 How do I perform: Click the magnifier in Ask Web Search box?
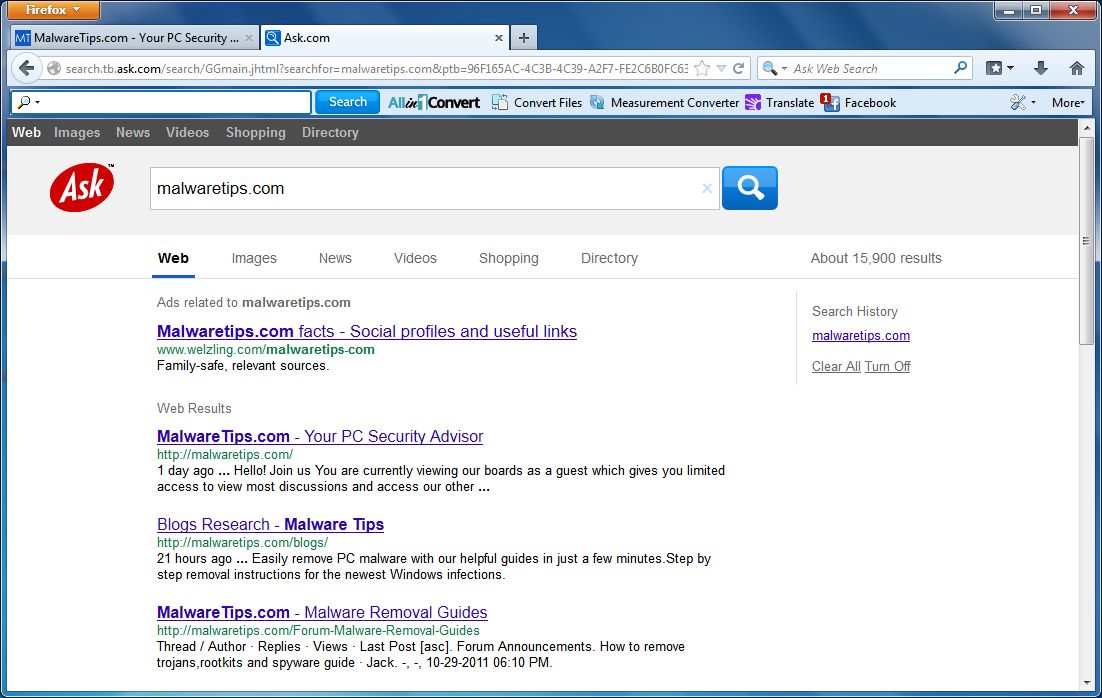(960, 68)
